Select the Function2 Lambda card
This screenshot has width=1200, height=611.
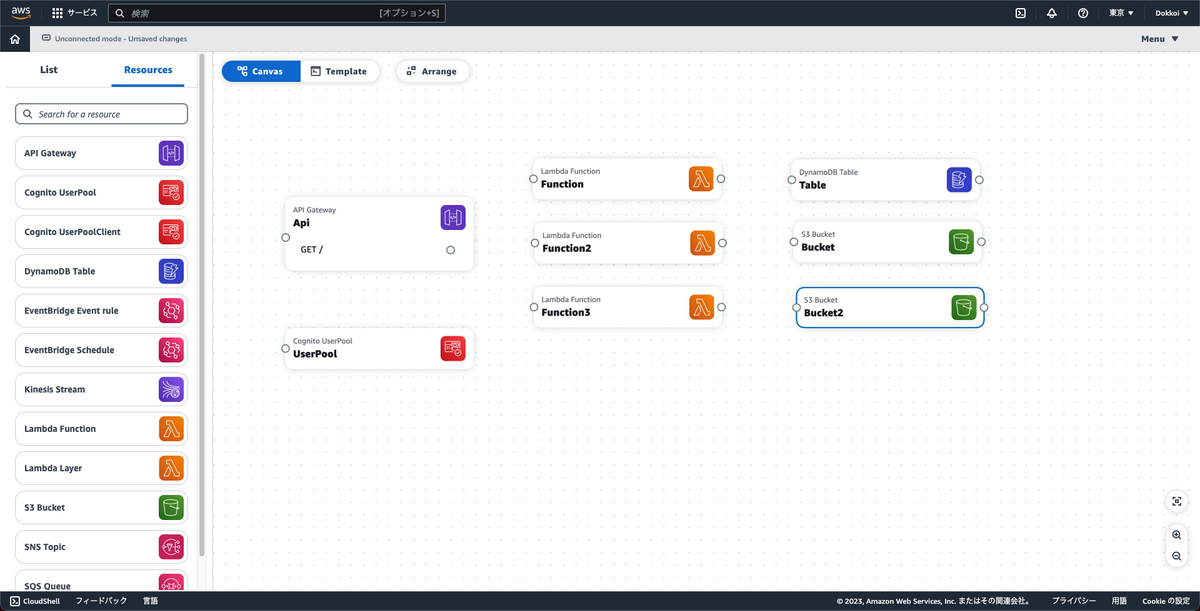(628, 243)
